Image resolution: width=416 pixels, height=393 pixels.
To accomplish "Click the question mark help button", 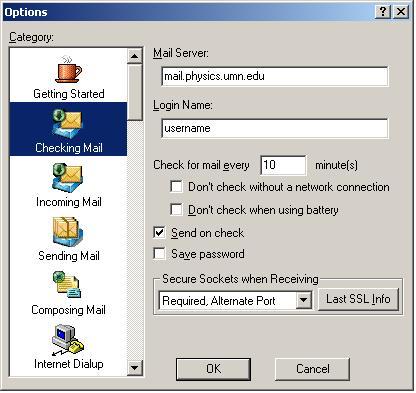I will [383, 12].
